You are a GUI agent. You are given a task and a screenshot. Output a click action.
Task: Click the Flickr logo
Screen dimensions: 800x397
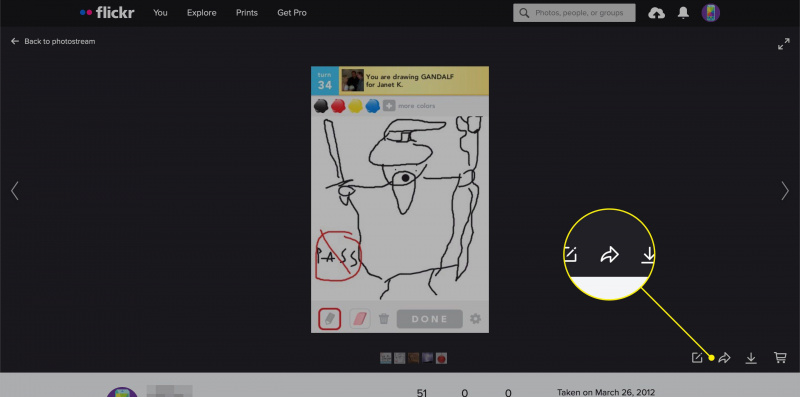pyautogui.click(x=107, y=13)
